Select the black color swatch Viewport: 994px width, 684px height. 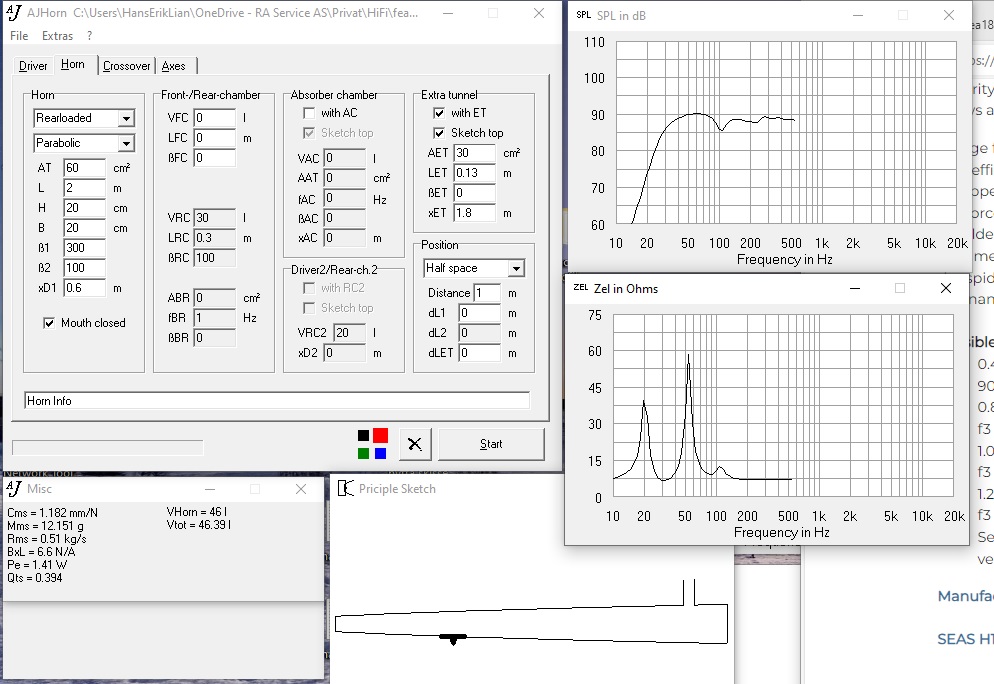click(363, 436)
